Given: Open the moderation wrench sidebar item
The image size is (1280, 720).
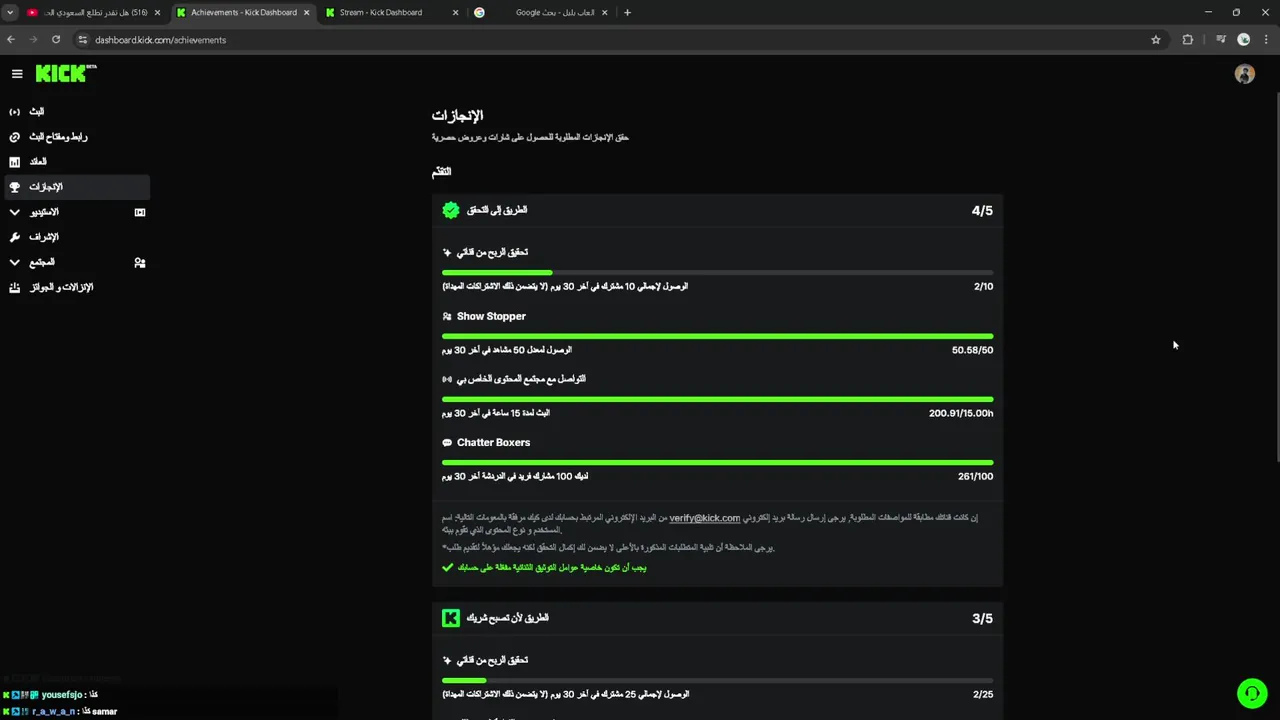Looking at the screenshot, I should point(43,237).
